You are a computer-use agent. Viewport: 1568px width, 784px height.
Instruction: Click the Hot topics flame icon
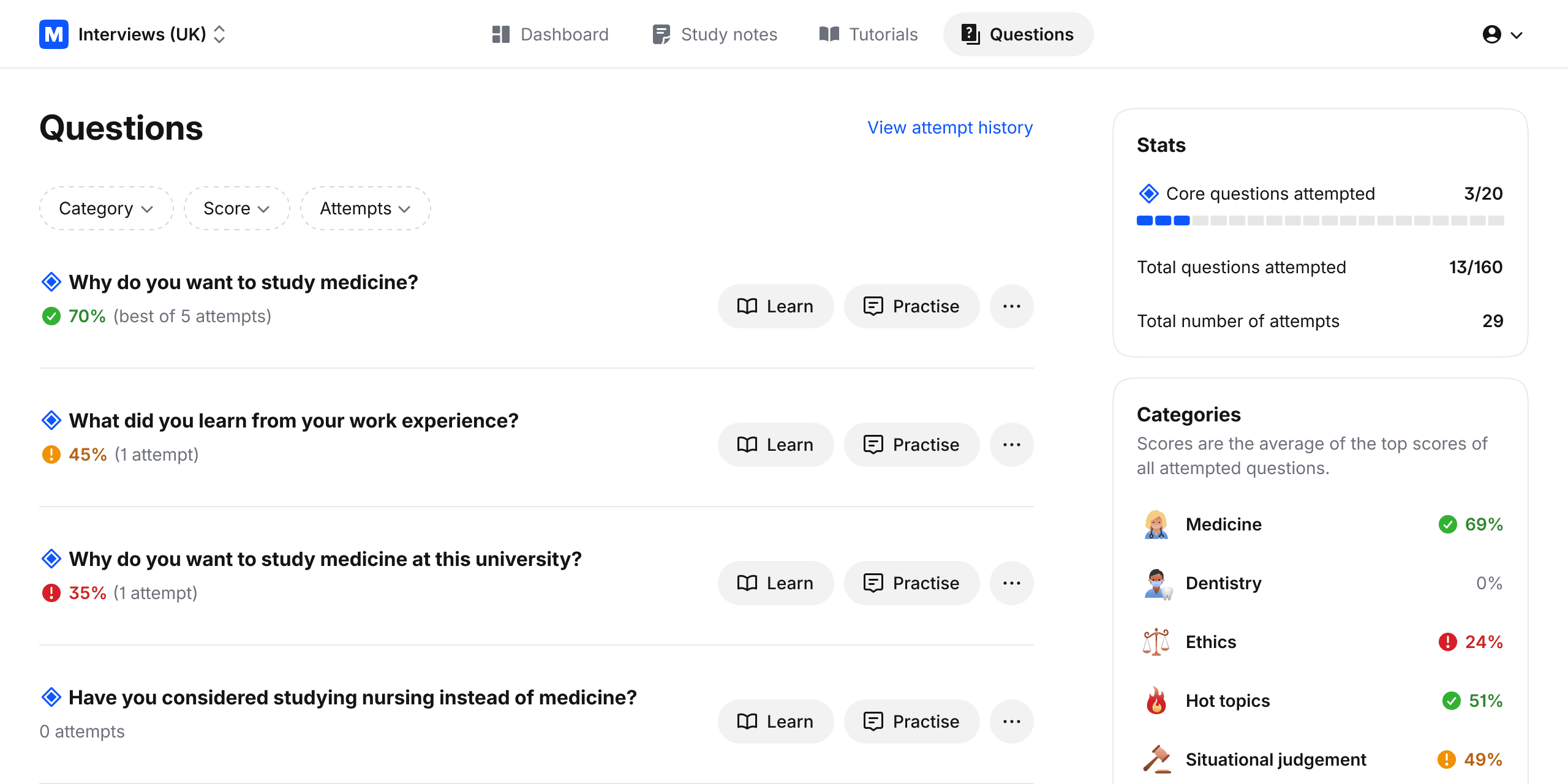pos(1156,701)
